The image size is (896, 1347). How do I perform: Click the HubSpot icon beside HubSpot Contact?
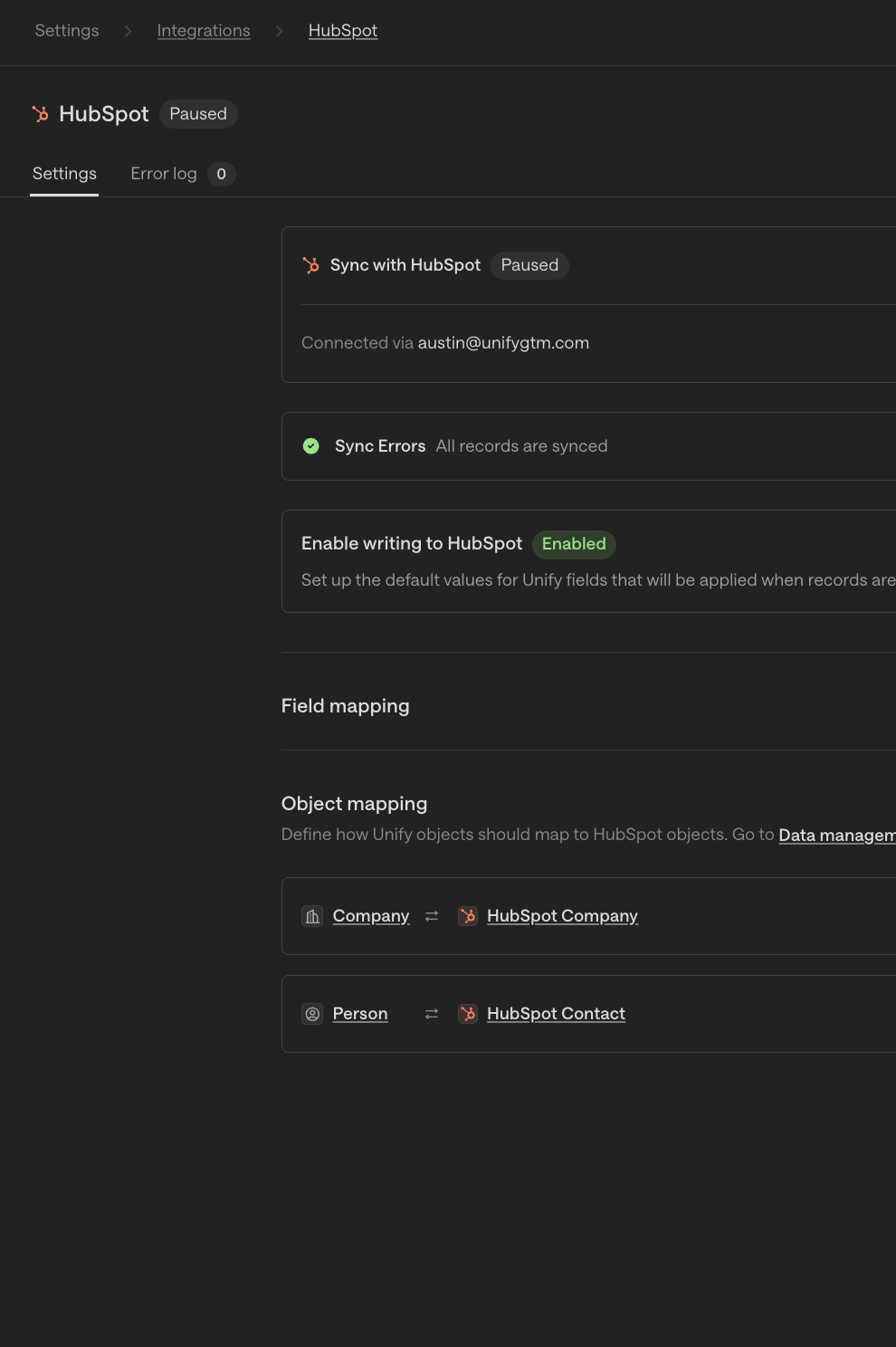(468, 1014)
